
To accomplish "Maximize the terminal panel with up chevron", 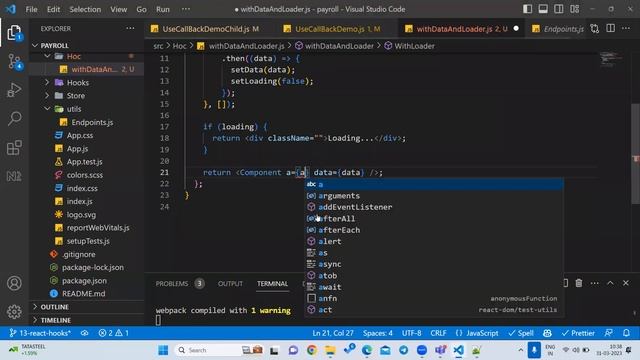I will click(x=610, y=283).
